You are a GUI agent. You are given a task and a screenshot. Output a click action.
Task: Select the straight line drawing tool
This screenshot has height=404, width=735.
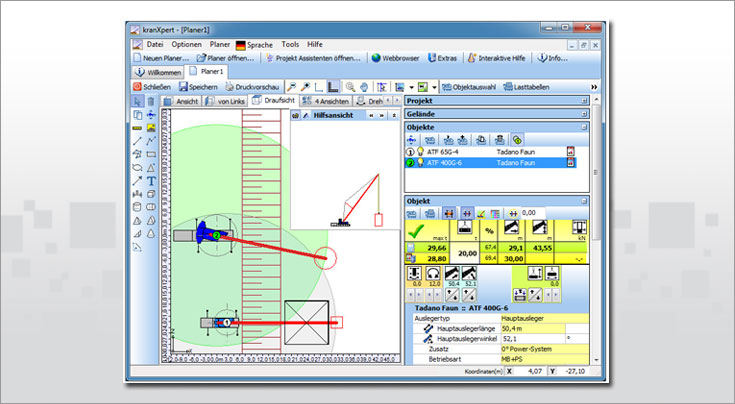click(137, 141)
